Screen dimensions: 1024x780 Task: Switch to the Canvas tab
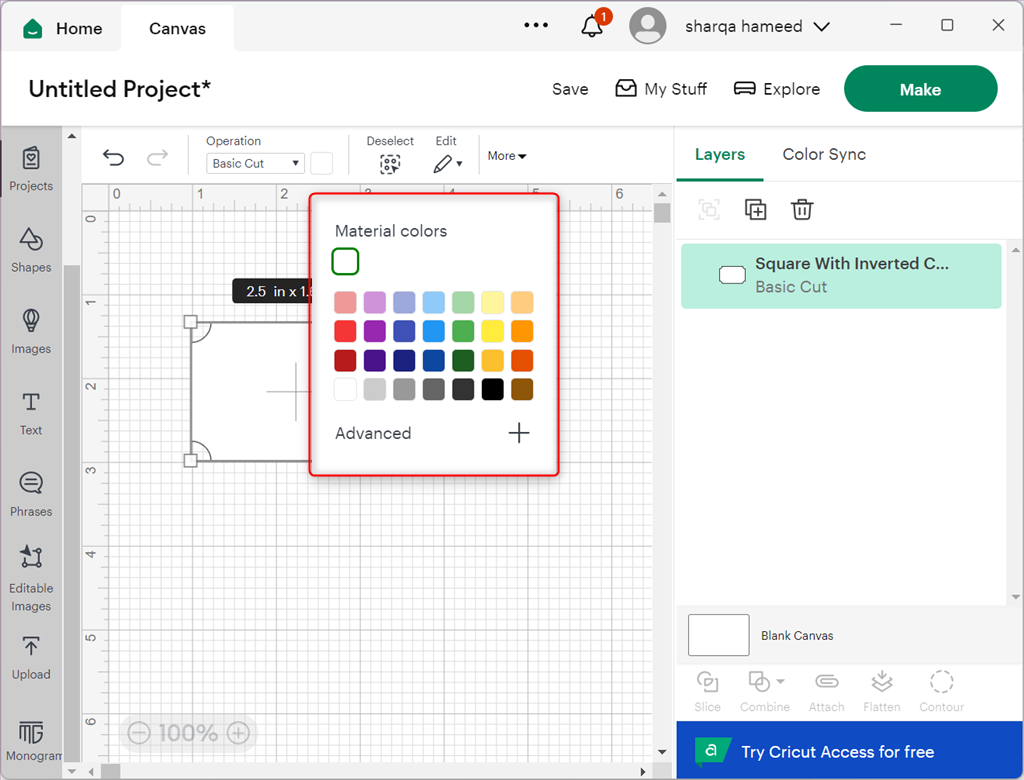coord(177,28)
